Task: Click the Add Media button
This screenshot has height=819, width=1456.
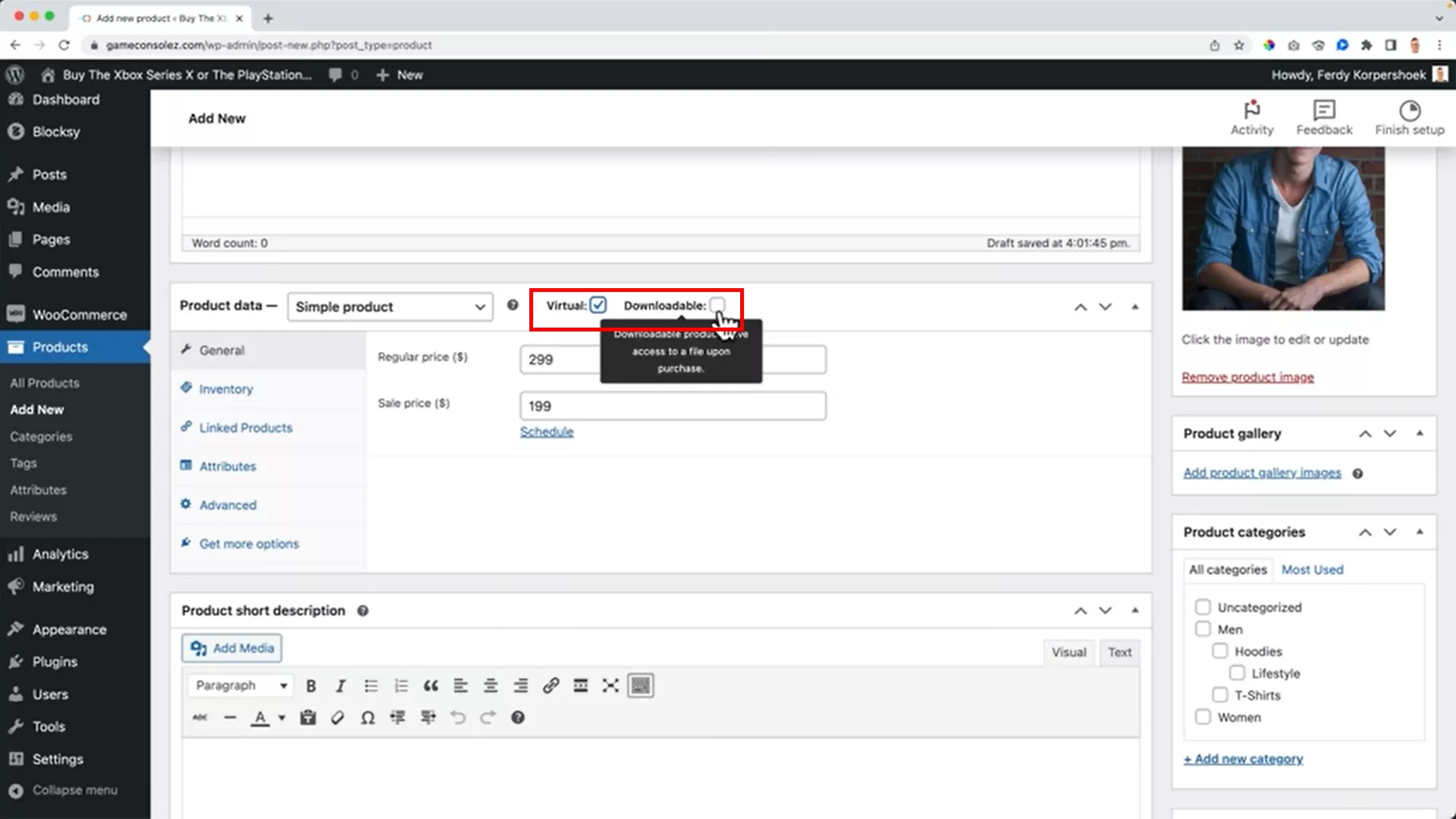Action: coord(232,648)
